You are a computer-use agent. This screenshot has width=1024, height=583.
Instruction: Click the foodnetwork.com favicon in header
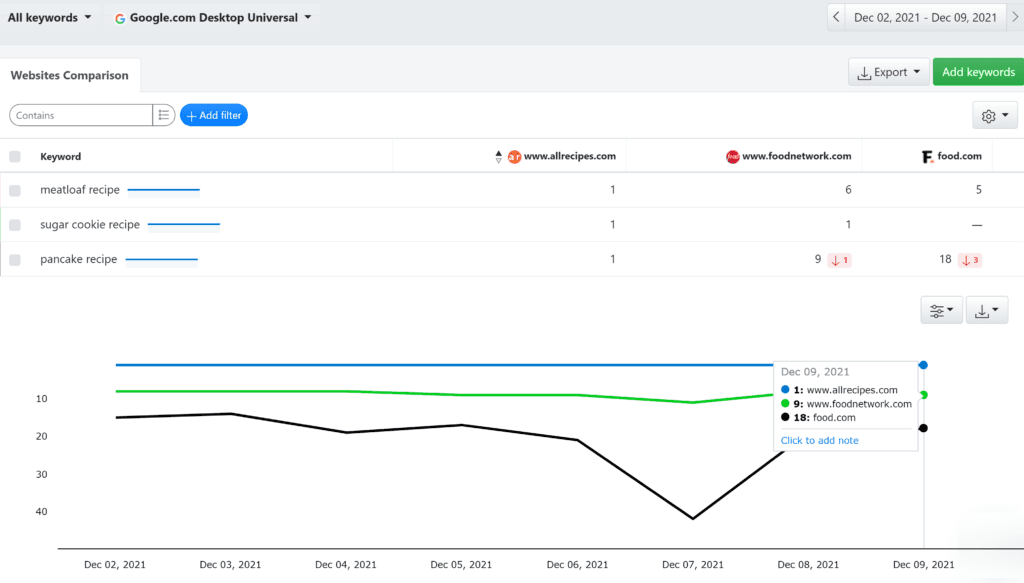733,157
